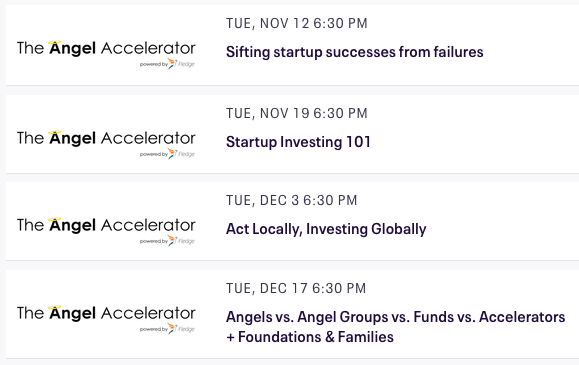This screenshot has height=365, width=579.
Task: Click the '+ Foundations & Families' title line
Action: click(x=310, y=337)
